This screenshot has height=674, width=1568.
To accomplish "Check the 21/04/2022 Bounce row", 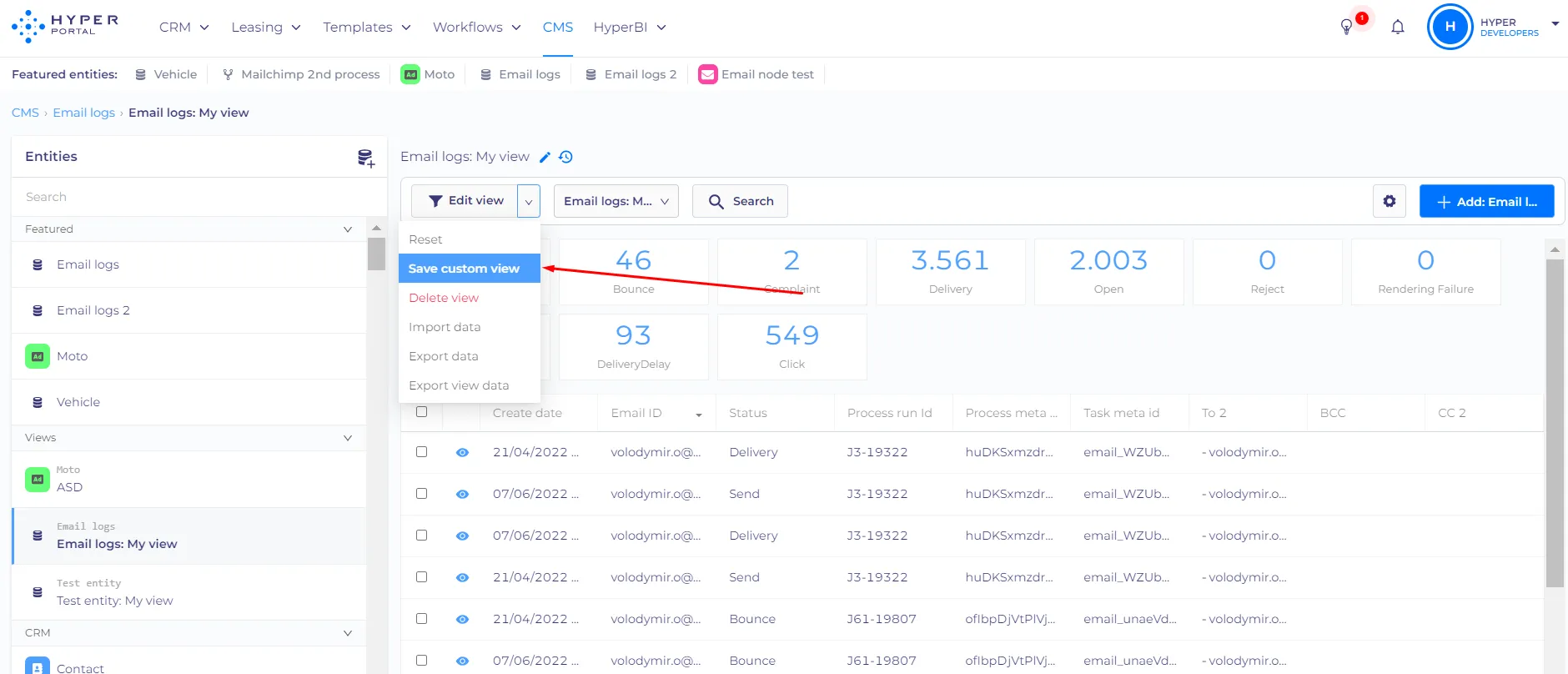I will point(422,619).
